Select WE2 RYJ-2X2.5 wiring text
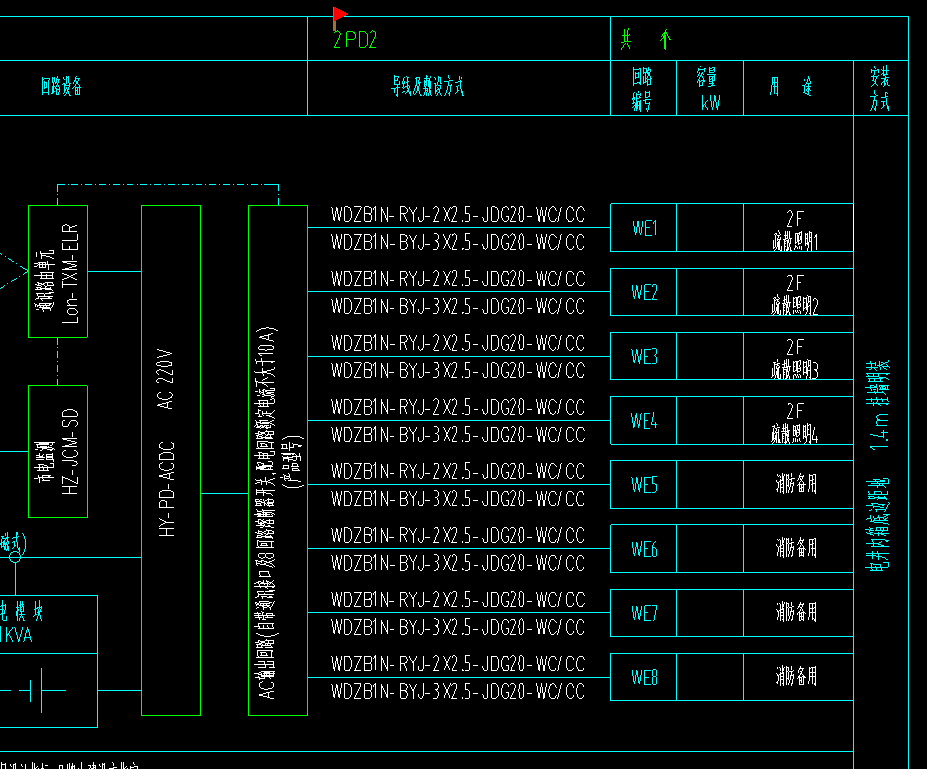927x769 pixels. (458, 279)
